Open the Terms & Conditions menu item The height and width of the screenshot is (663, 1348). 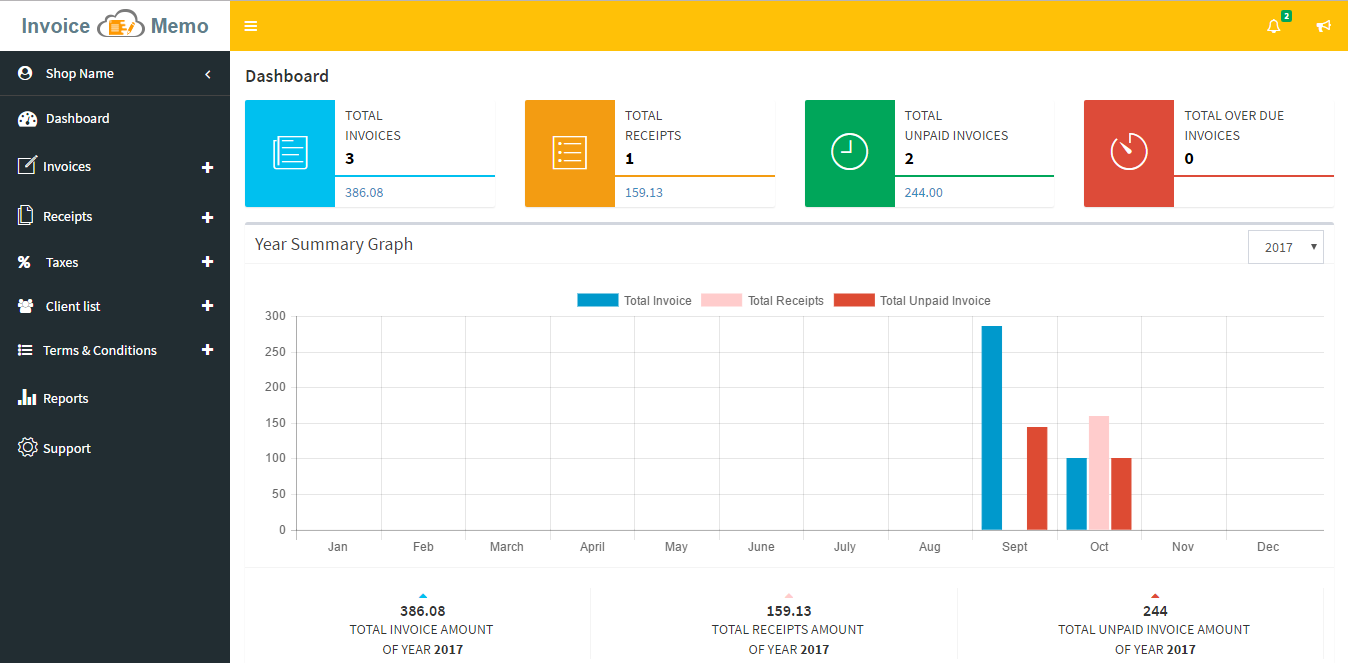[99, 350]
